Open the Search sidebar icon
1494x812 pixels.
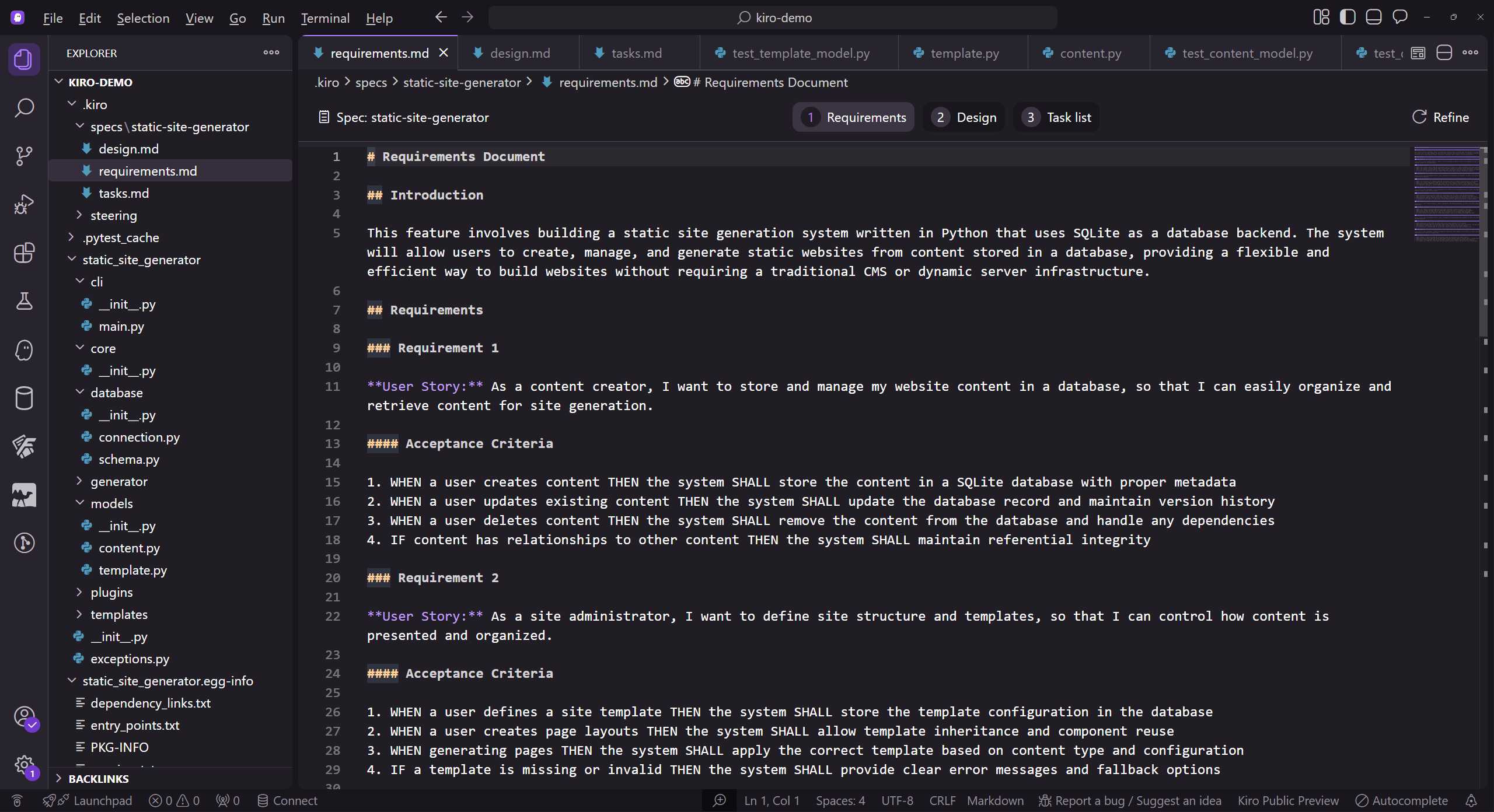tap(24, 108)
